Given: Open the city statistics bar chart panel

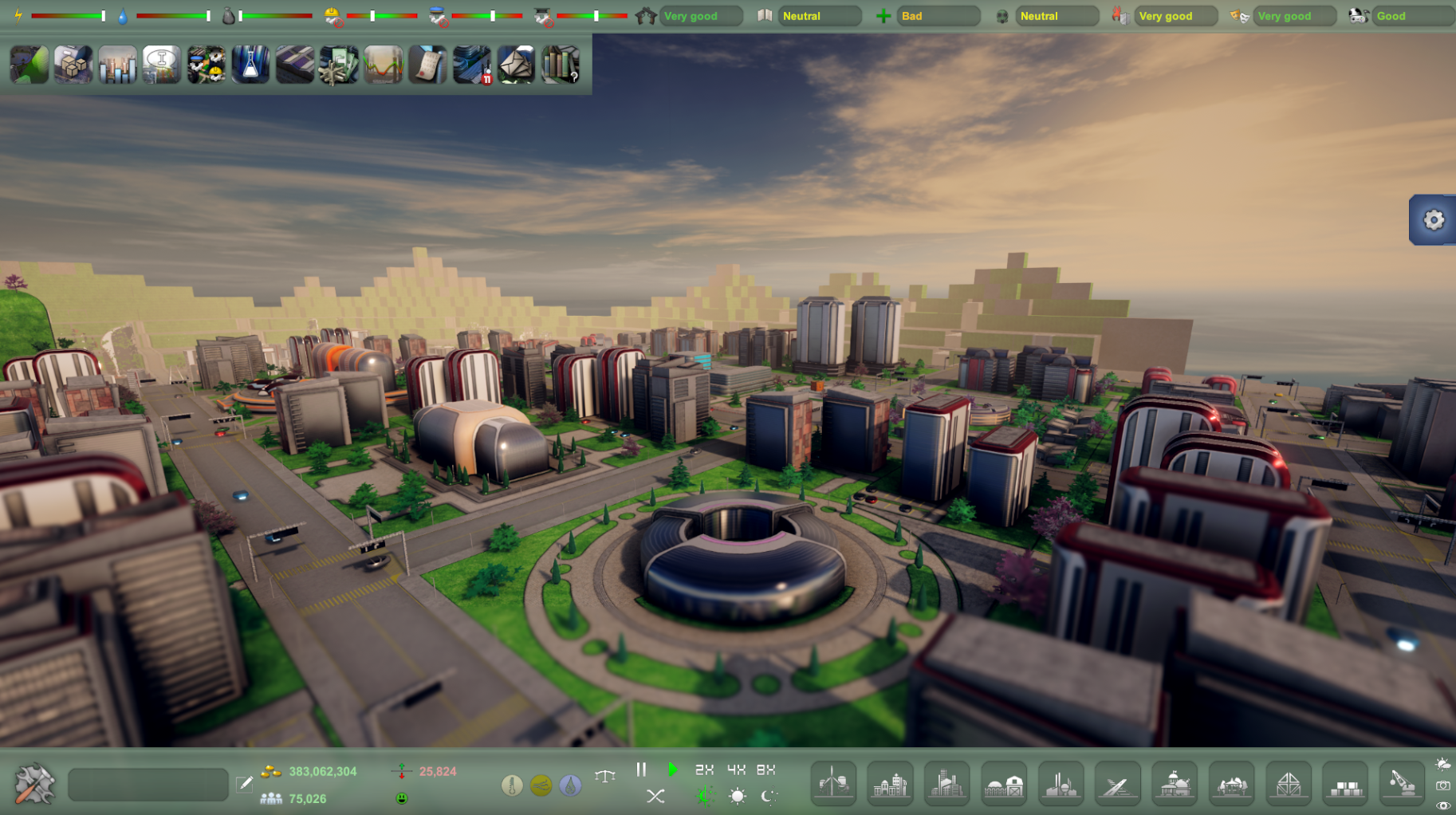Looking at the screenshot, I should [118, 65].
